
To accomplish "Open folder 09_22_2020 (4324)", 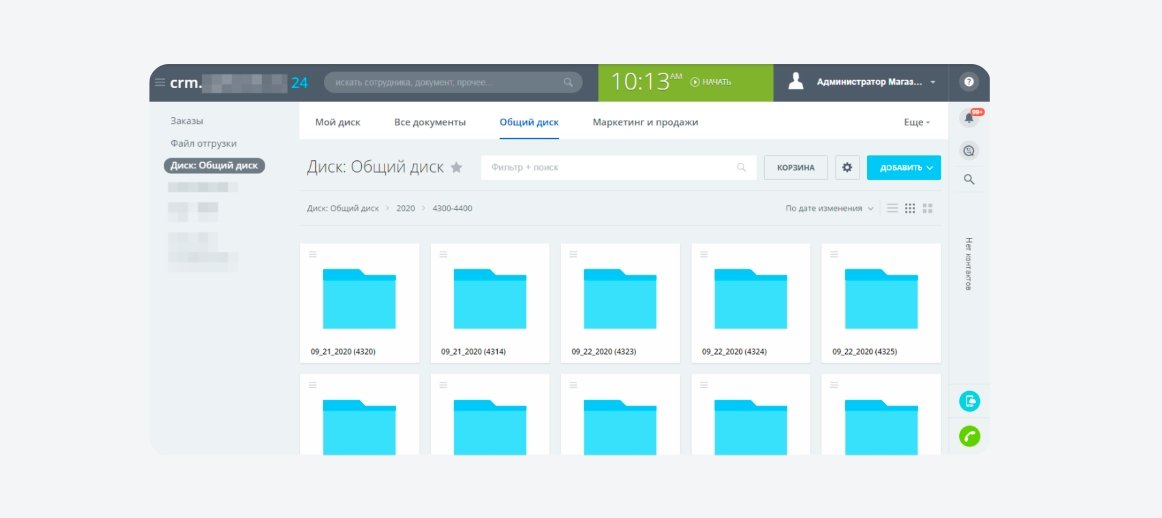I will point(751,299).
